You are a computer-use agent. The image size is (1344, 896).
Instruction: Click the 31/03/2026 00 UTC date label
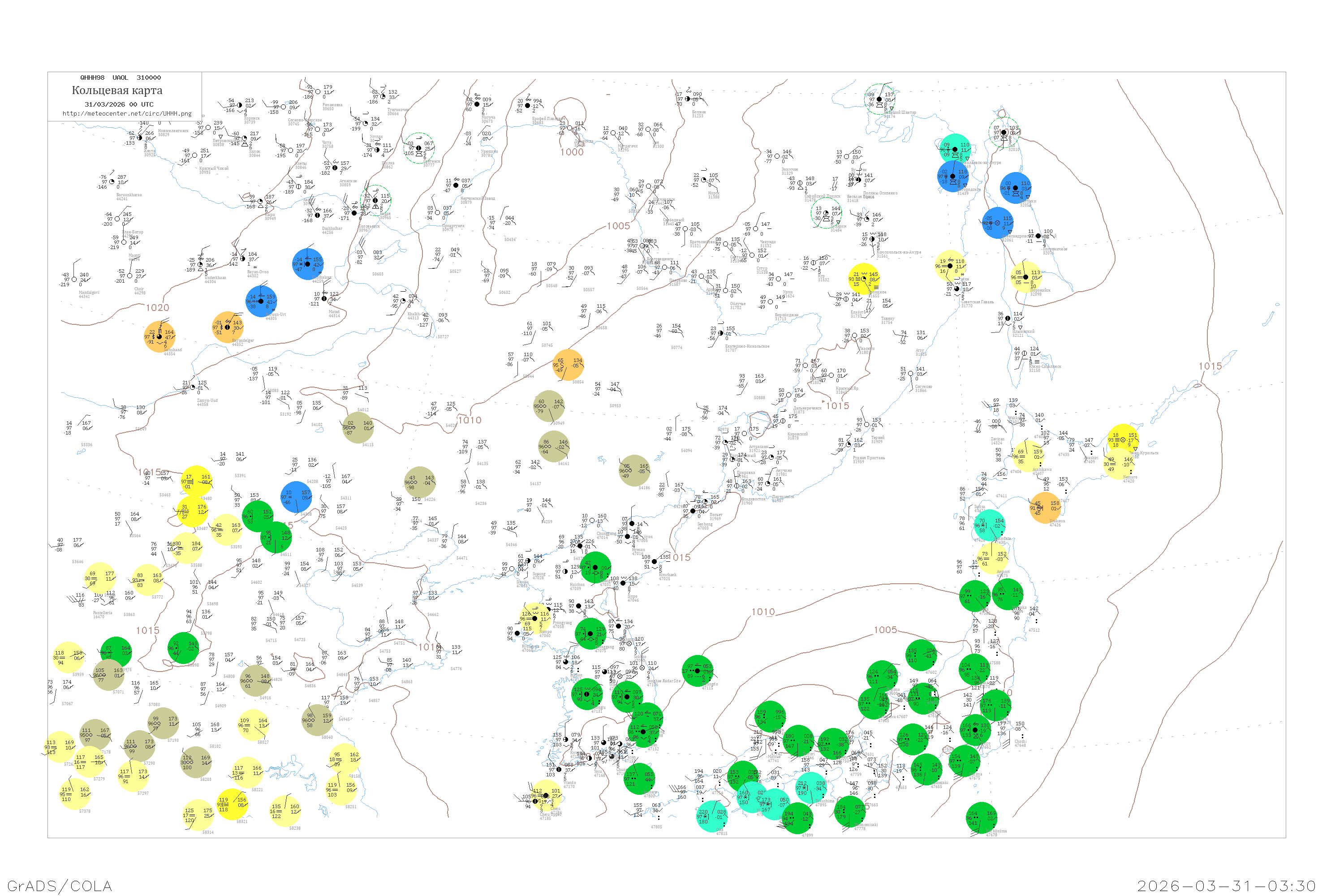point(119,104)
